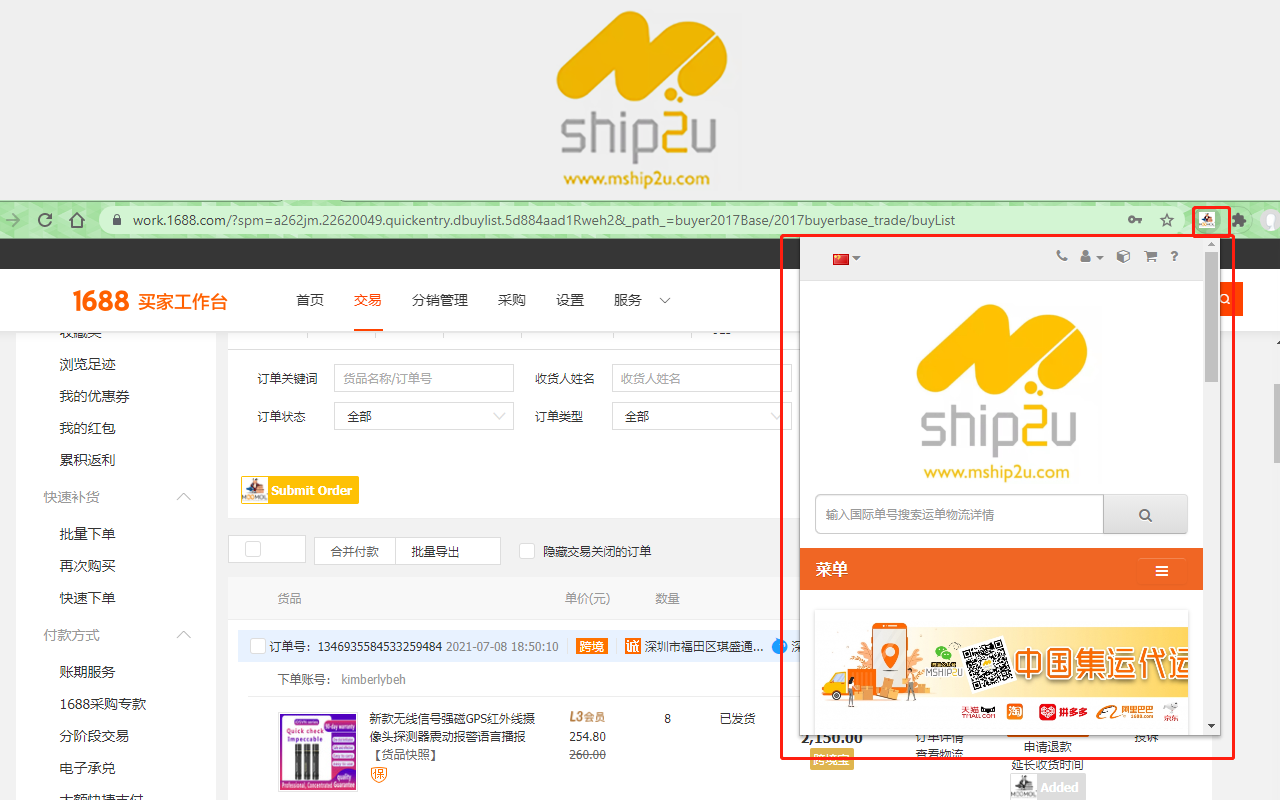This screenshot has height=800, width=1280.
Task: Open 浏览足迹 in sidebar
Action: click(87, 364)
